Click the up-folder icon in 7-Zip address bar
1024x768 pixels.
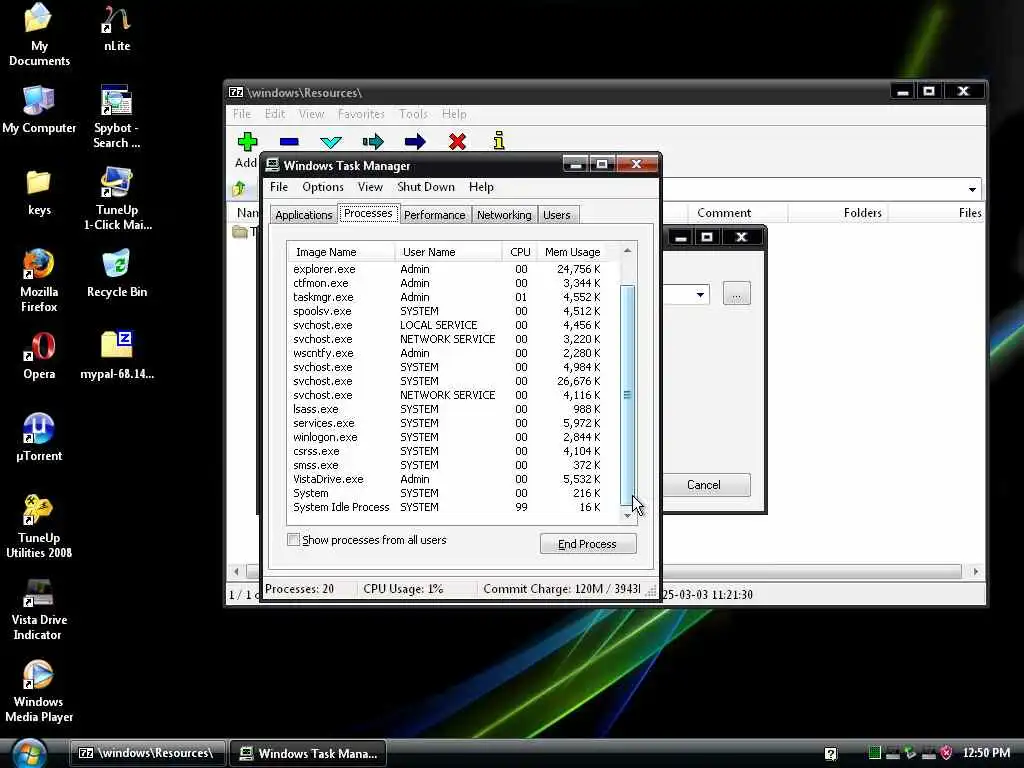pos(239,189)
